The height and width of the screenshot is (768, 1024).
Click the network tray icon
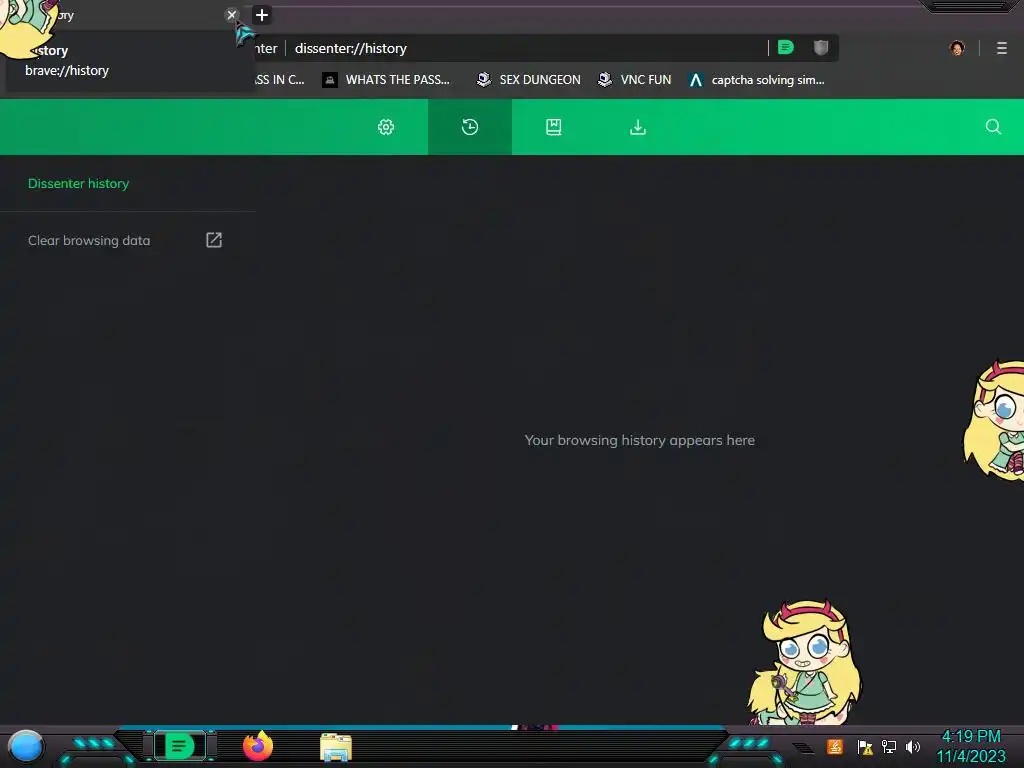(x=889, y=746)
